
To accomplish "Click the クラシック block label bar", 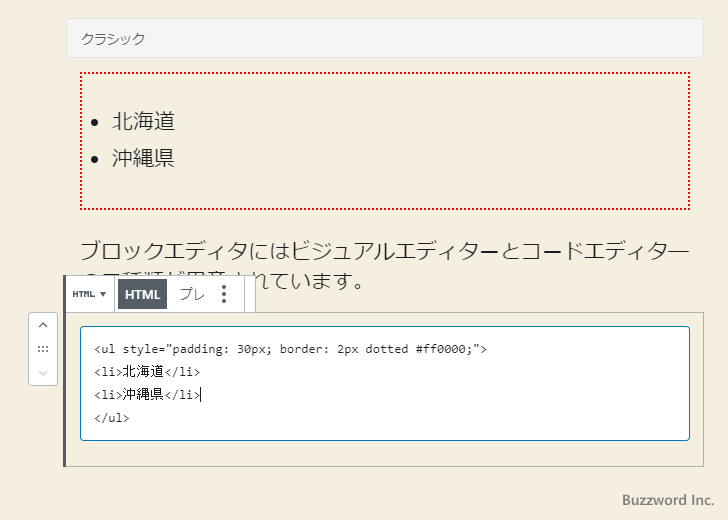I will click(x=384, y=38).
